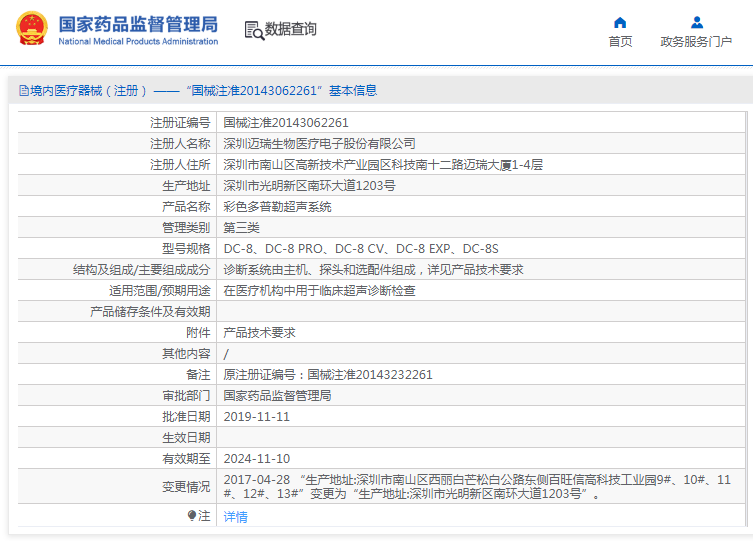Click the 生产地址 row label
This screenshot has height=541, width=753.
186,186
